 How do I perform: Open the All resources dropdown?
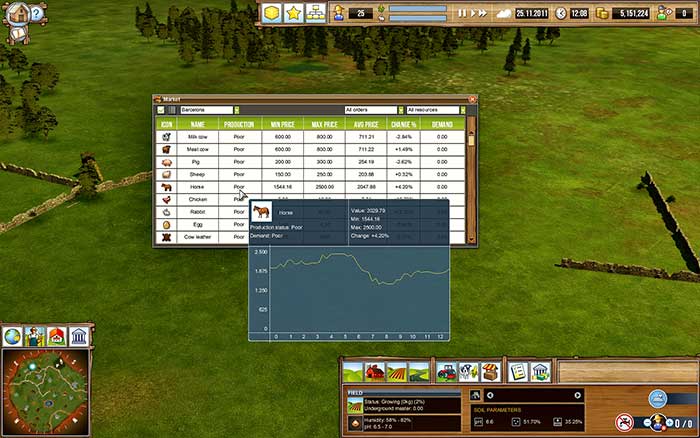(461, 110)
